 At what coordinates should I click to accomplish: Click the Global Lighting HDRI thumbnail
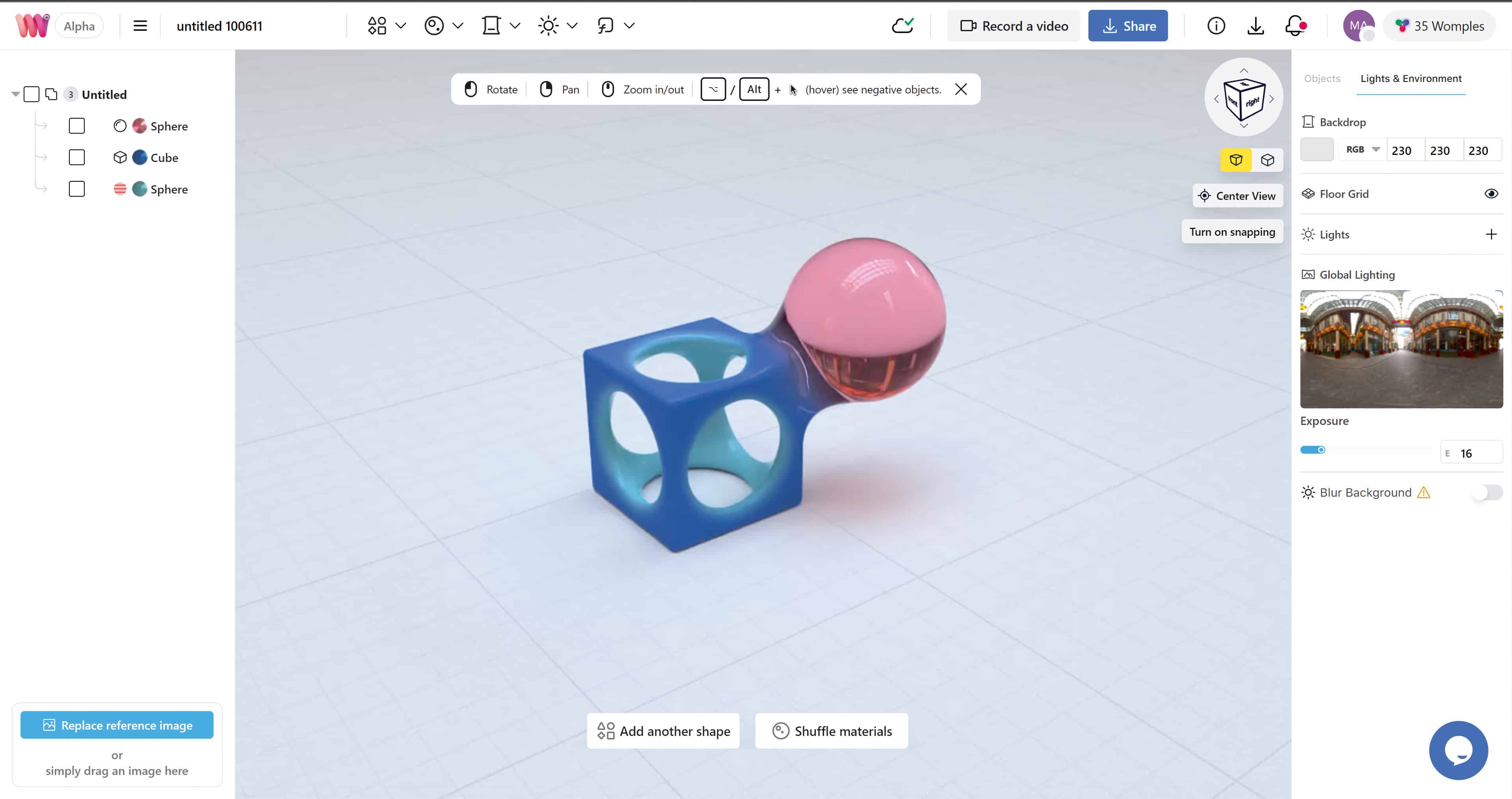[x=1402, y=349]
